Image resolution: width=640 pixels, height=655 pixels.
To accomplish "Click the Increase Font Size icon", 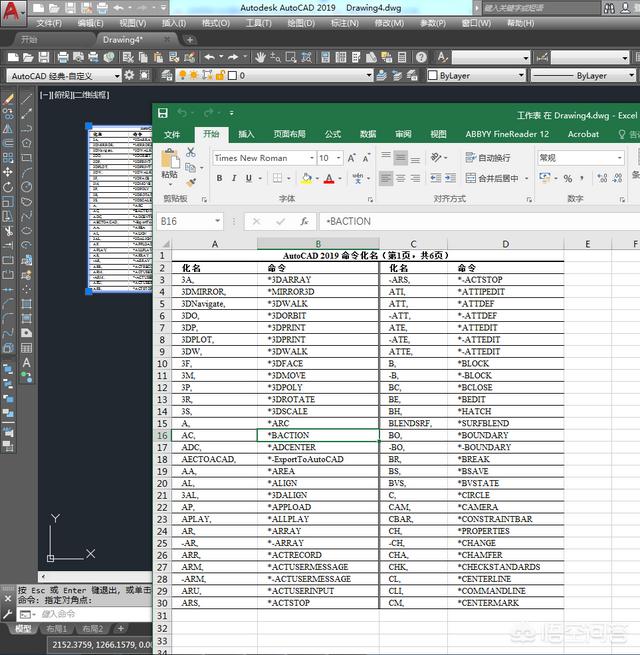I will [352, 158].
